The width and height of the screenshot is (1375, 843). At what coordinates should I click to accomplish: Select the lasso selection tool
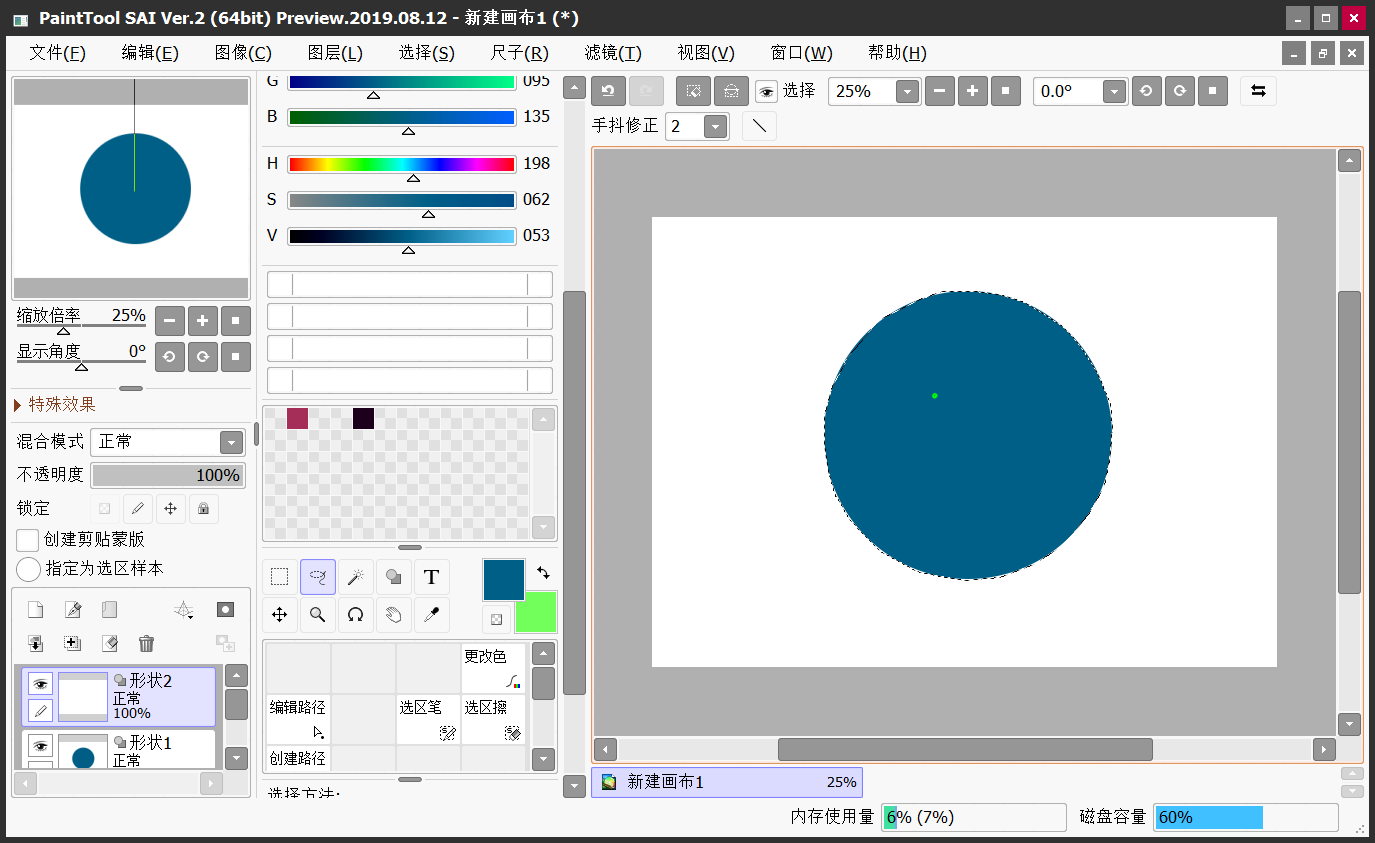[x=318, y=577]
